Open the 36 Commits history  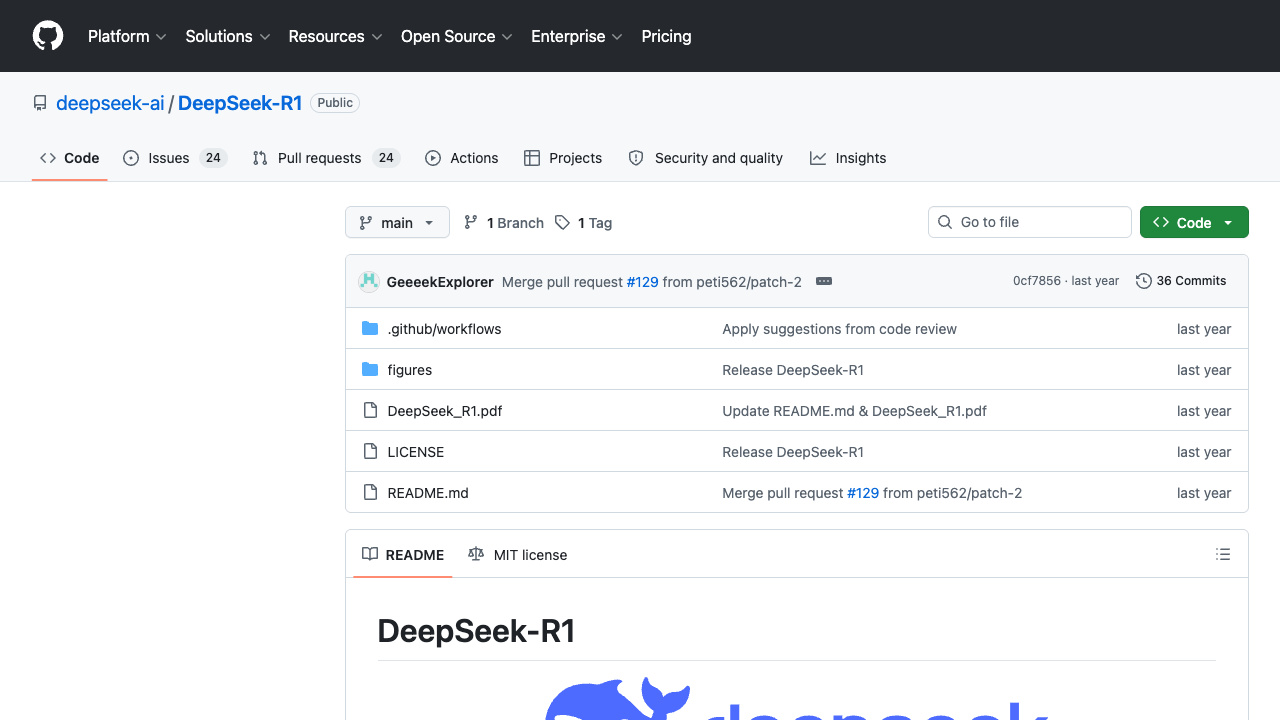1181,281
